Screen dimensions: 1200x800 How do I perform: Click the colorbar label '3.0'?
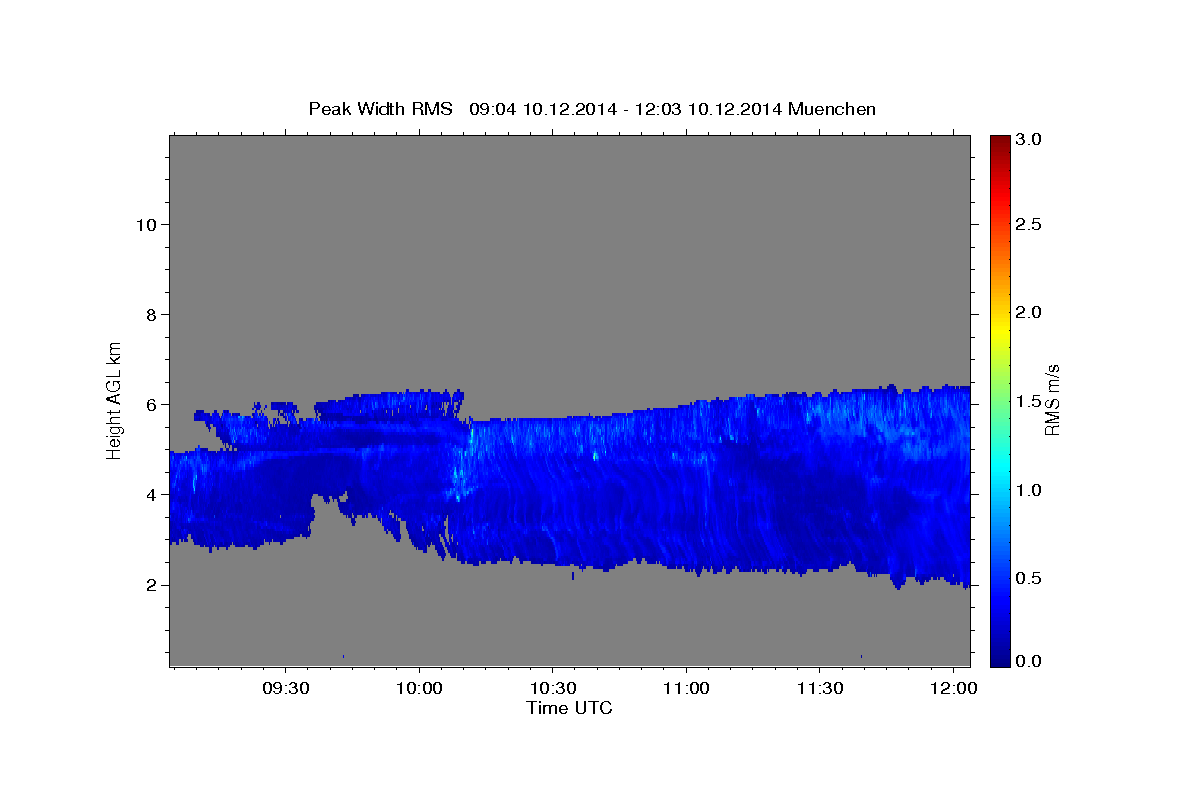(1028, 140)
